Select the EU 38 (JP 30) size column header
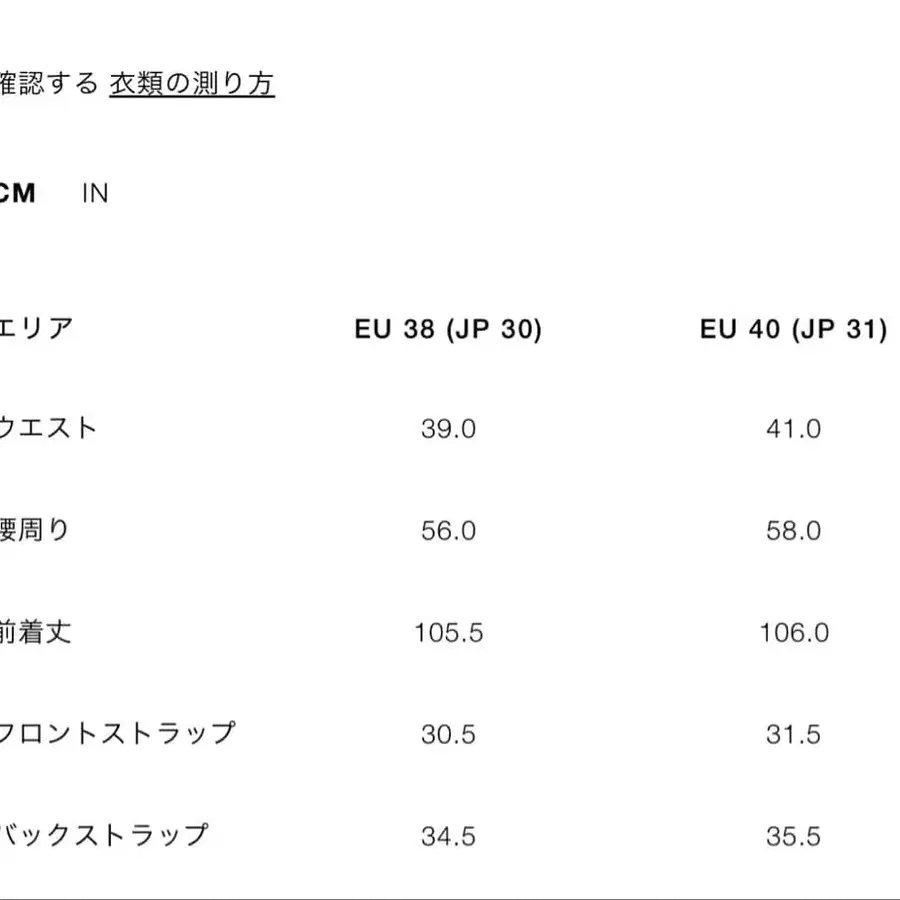Image resolution: width=900 pixels, height=900 pixels. [450, 328]
